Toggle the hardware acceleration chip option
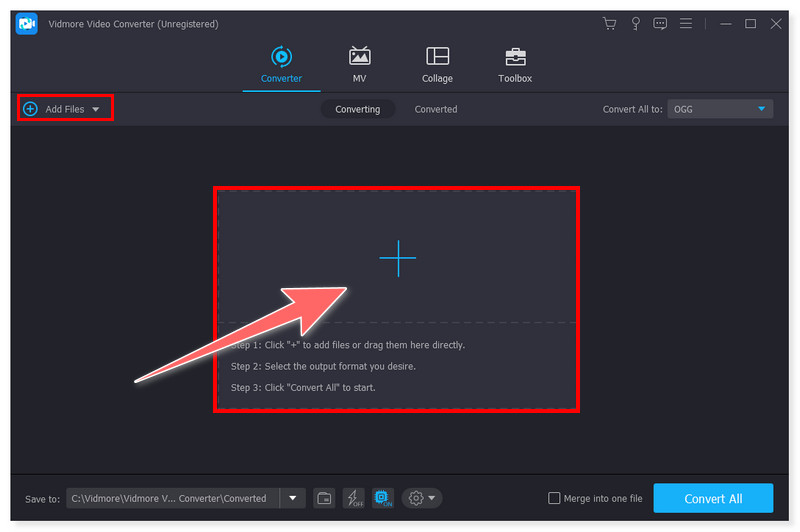This screenshot has height=532, width=800. click(382, 498)
